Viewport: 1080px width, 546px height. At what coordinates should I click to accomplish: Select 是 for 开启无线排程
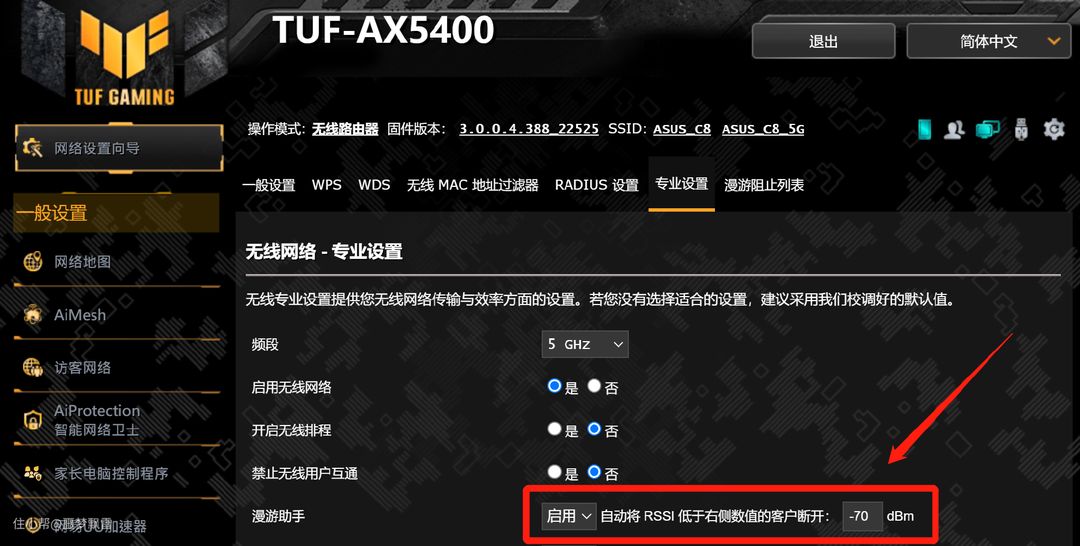click(554, 429)
